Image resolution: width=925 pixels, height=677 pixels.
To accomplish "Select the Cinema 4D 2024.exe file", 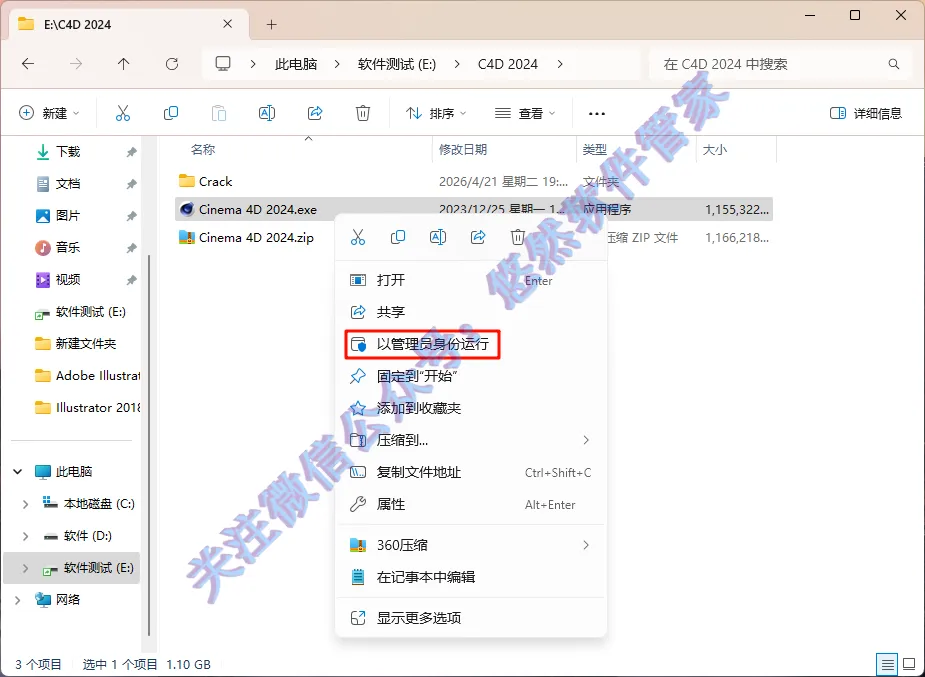I will tap(474, 209).
